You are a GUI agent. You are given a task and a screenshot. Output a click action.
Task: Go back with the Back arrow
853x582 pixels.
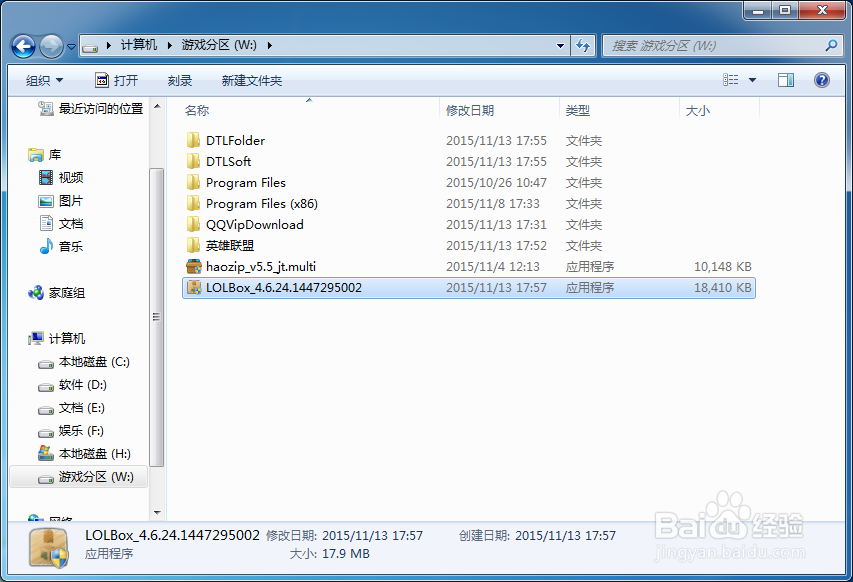coord(23,46)
